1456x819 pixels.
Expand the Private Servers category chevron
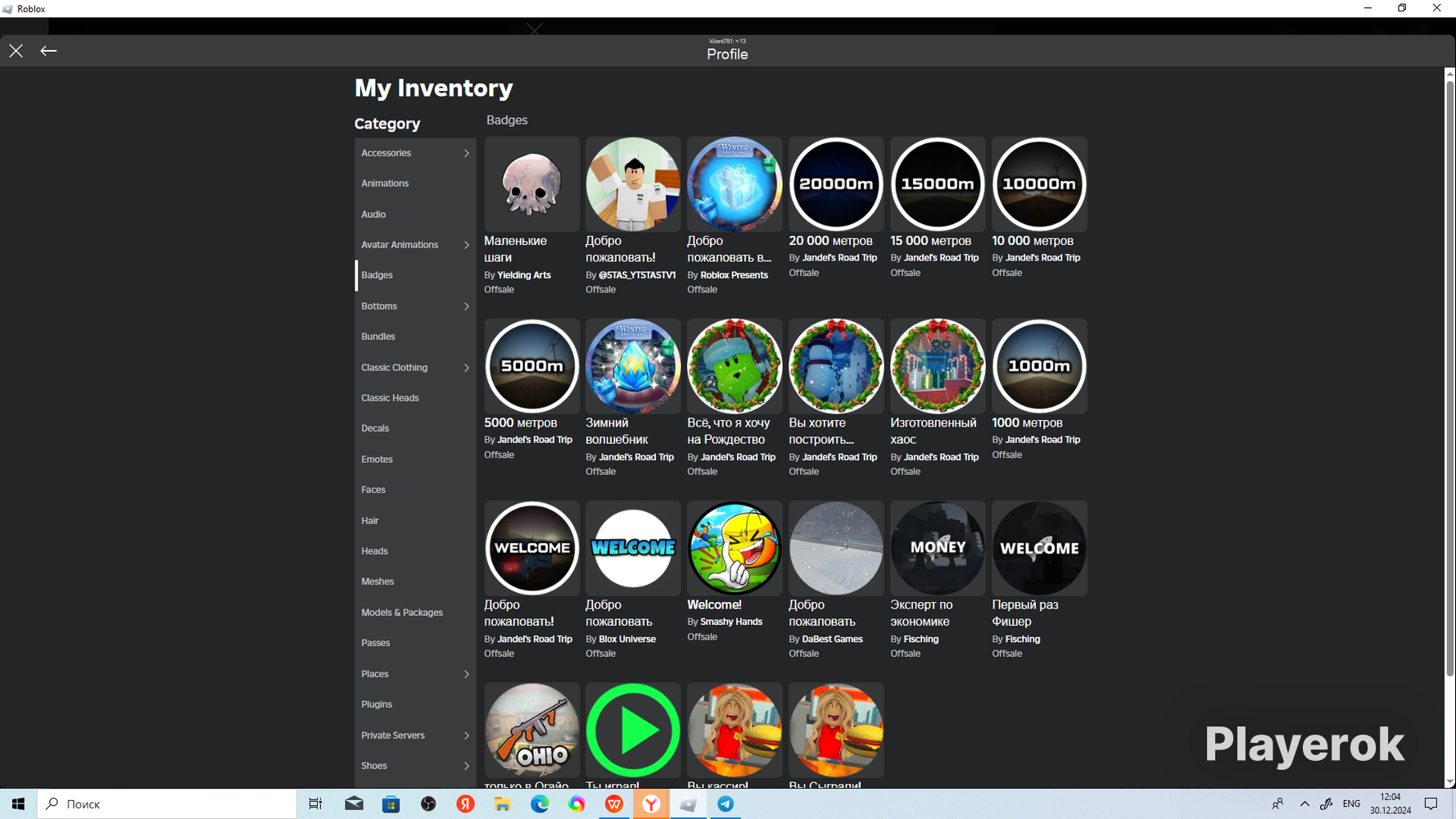(x=467, y=735)
